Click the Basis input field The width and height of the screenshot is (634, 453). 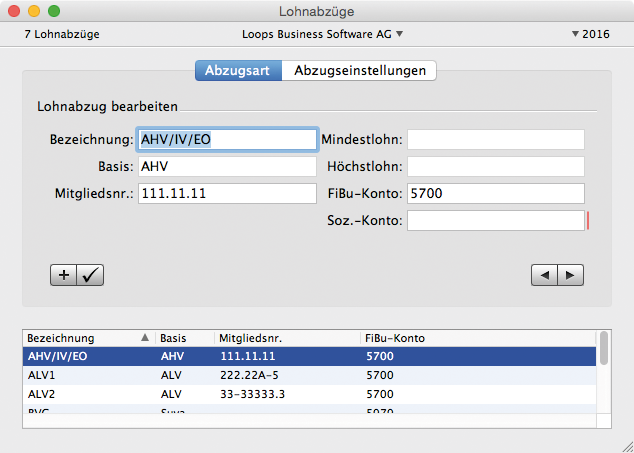pyautogui.click(x=227, y=166)
